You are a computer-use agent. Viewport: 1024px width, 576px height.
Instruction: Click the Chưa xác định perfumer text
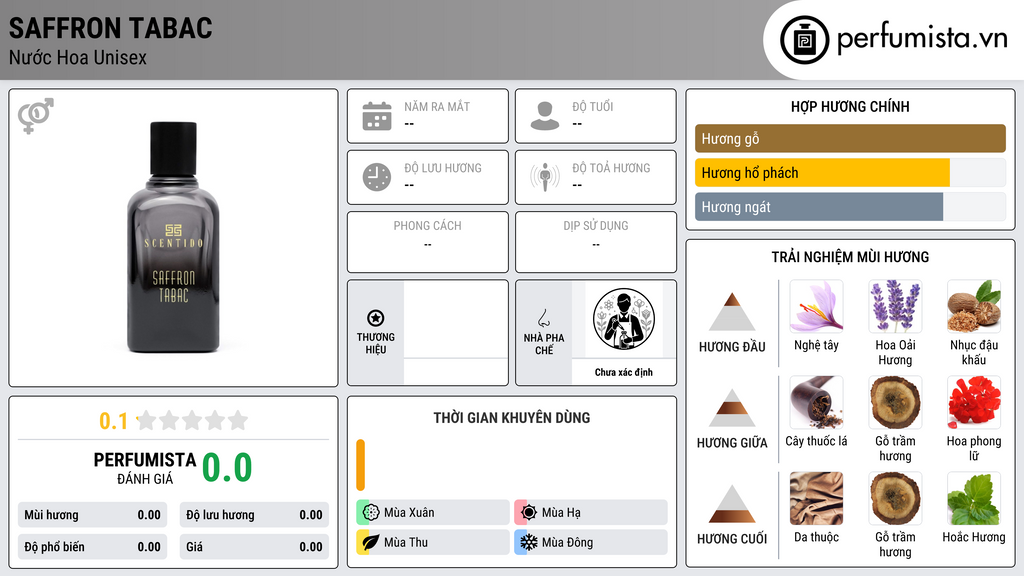624,372
